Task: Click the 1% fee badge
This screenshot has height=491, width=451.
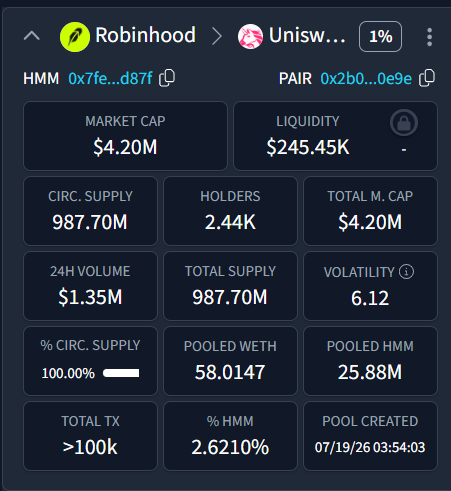Action: point(380,36)
